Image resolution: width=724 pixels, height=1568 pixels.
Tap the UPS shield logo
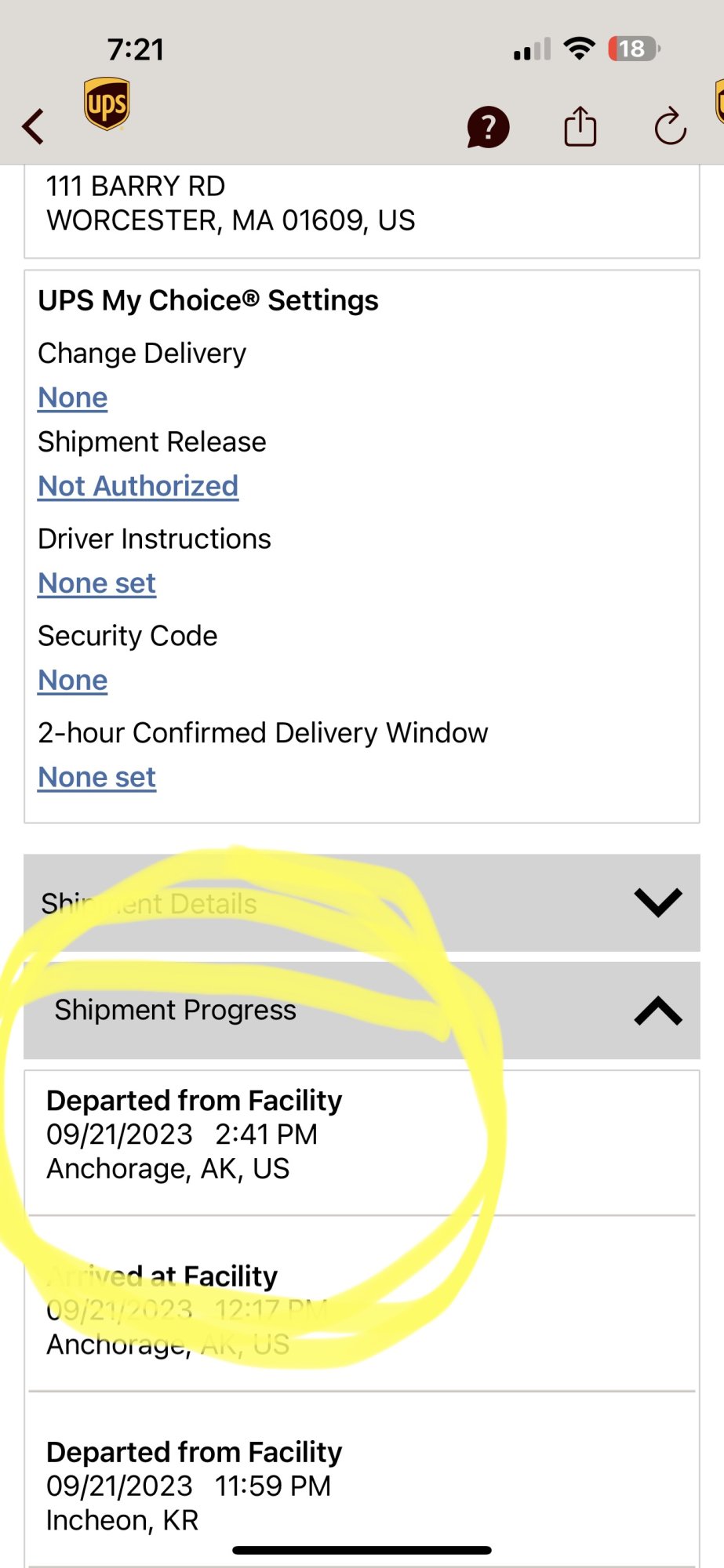tap(107, 103)
